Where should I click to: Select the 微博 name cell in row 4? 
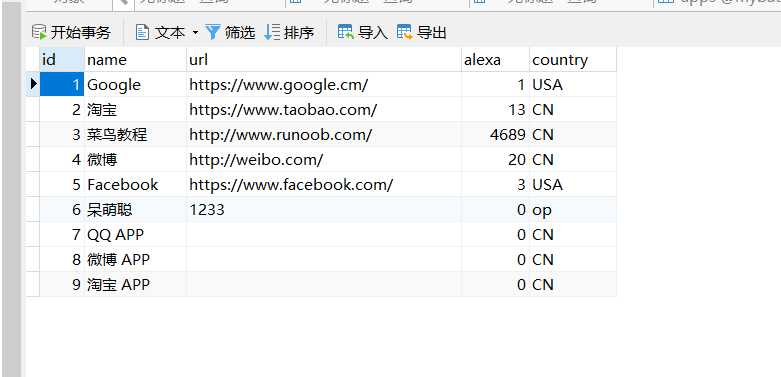coord(135,159)
